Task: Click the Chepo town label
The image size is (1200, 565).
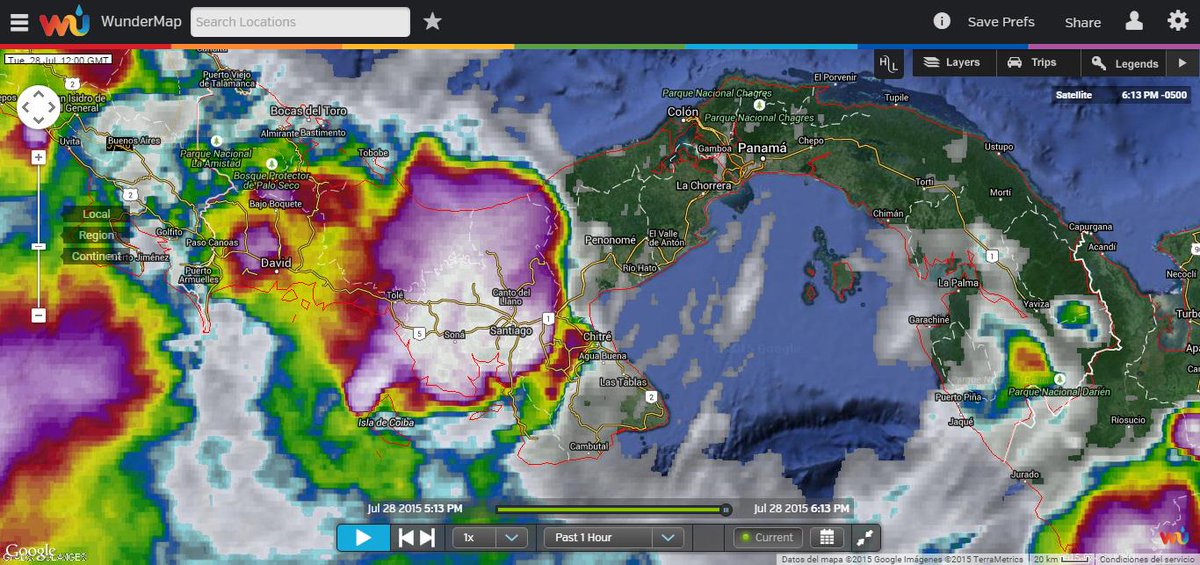Action: coord(810,141)
